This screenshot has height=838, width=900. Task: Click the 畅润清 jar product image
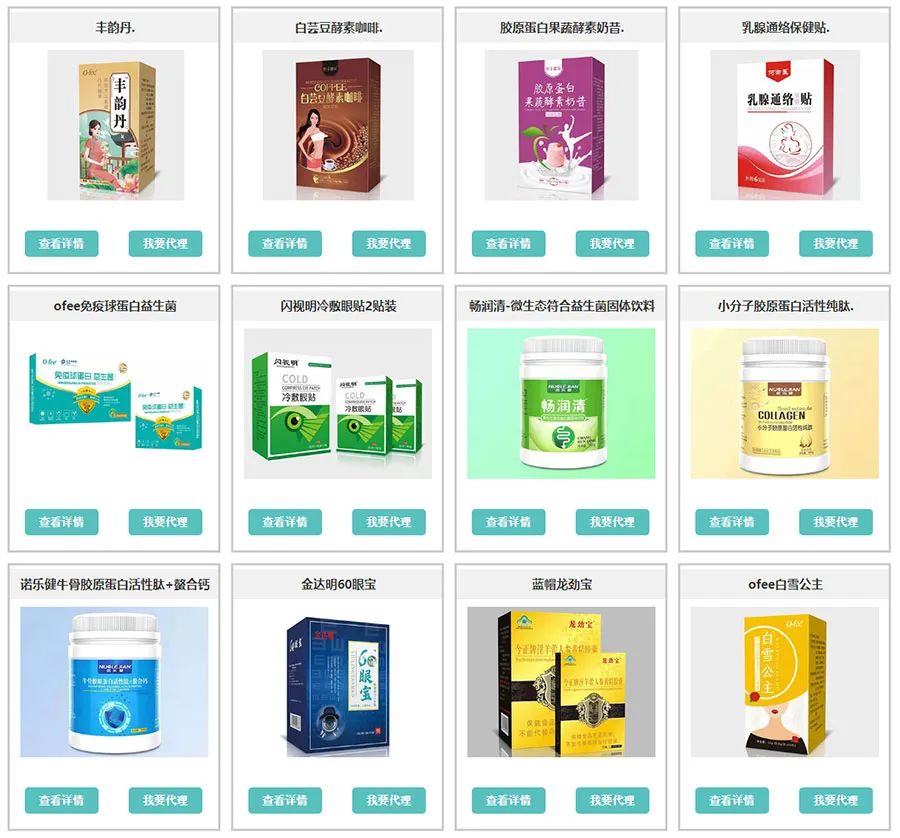click(x=561, y=404)
